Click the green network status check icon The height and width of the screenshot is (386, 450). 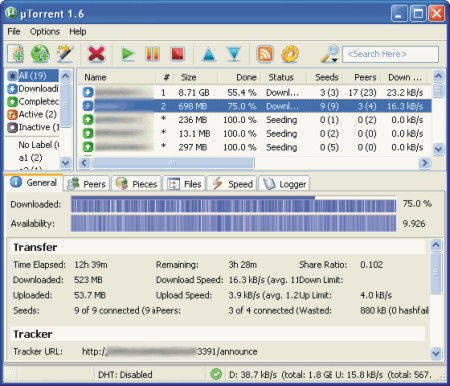(x=216, y=374)
